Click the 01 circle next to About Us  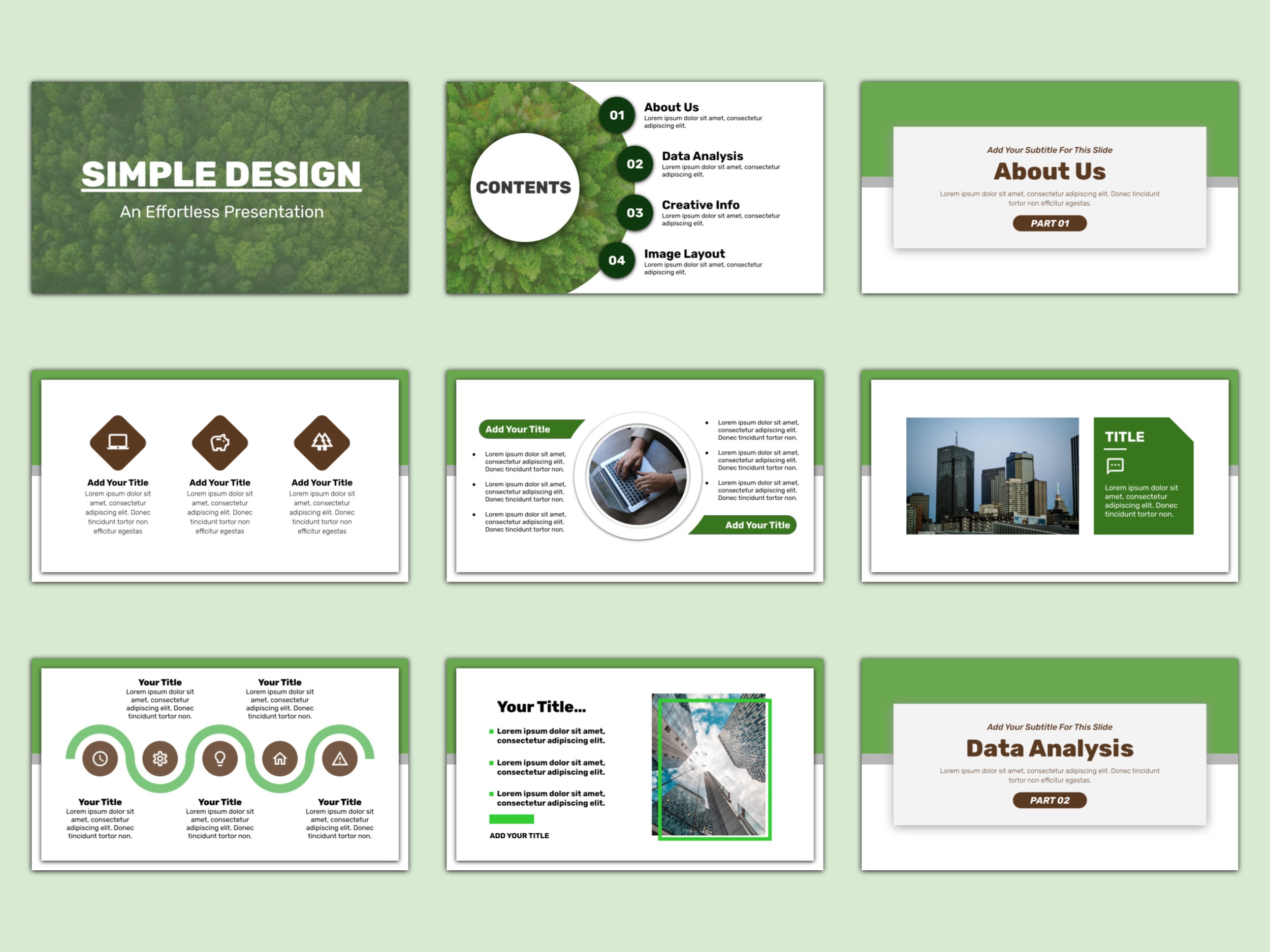[x=617, y=115]
